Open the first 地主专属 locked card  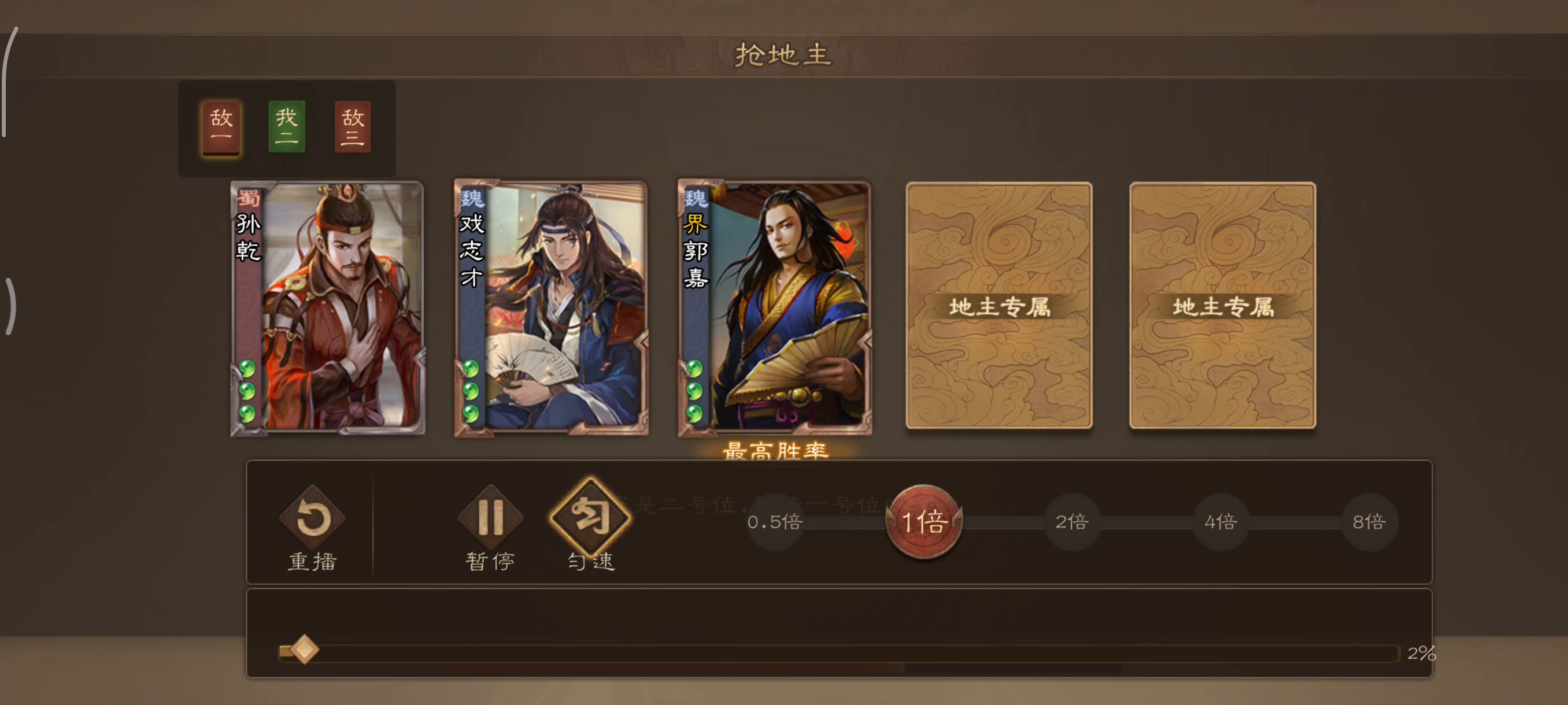point(999,306)
